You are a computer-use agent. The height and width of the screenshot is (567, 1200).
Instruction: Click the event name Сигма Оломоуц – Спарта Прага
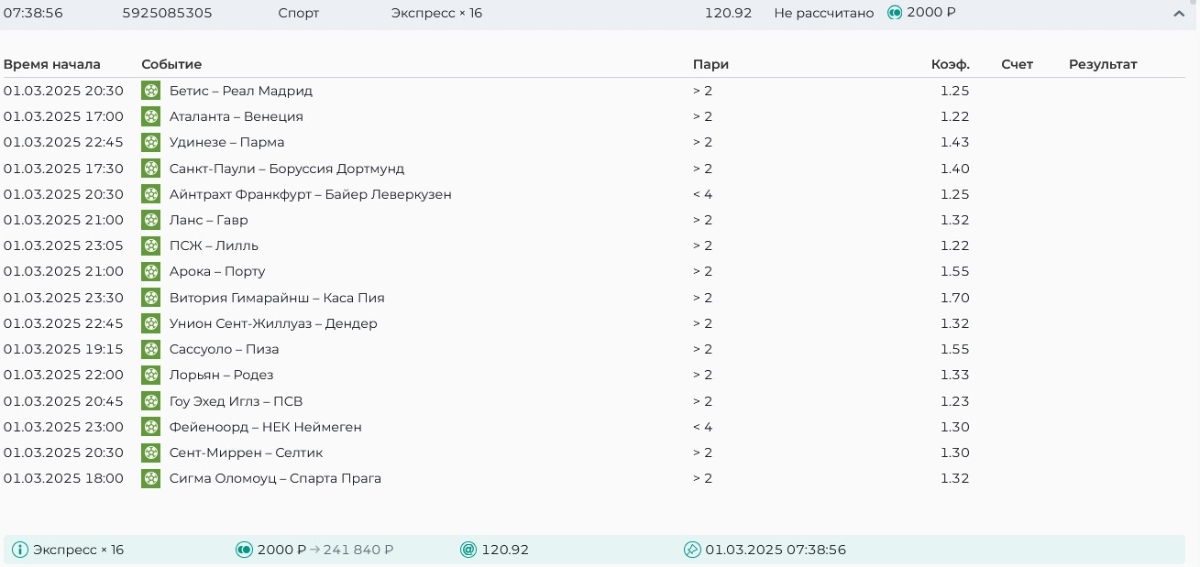pos(275,479)
